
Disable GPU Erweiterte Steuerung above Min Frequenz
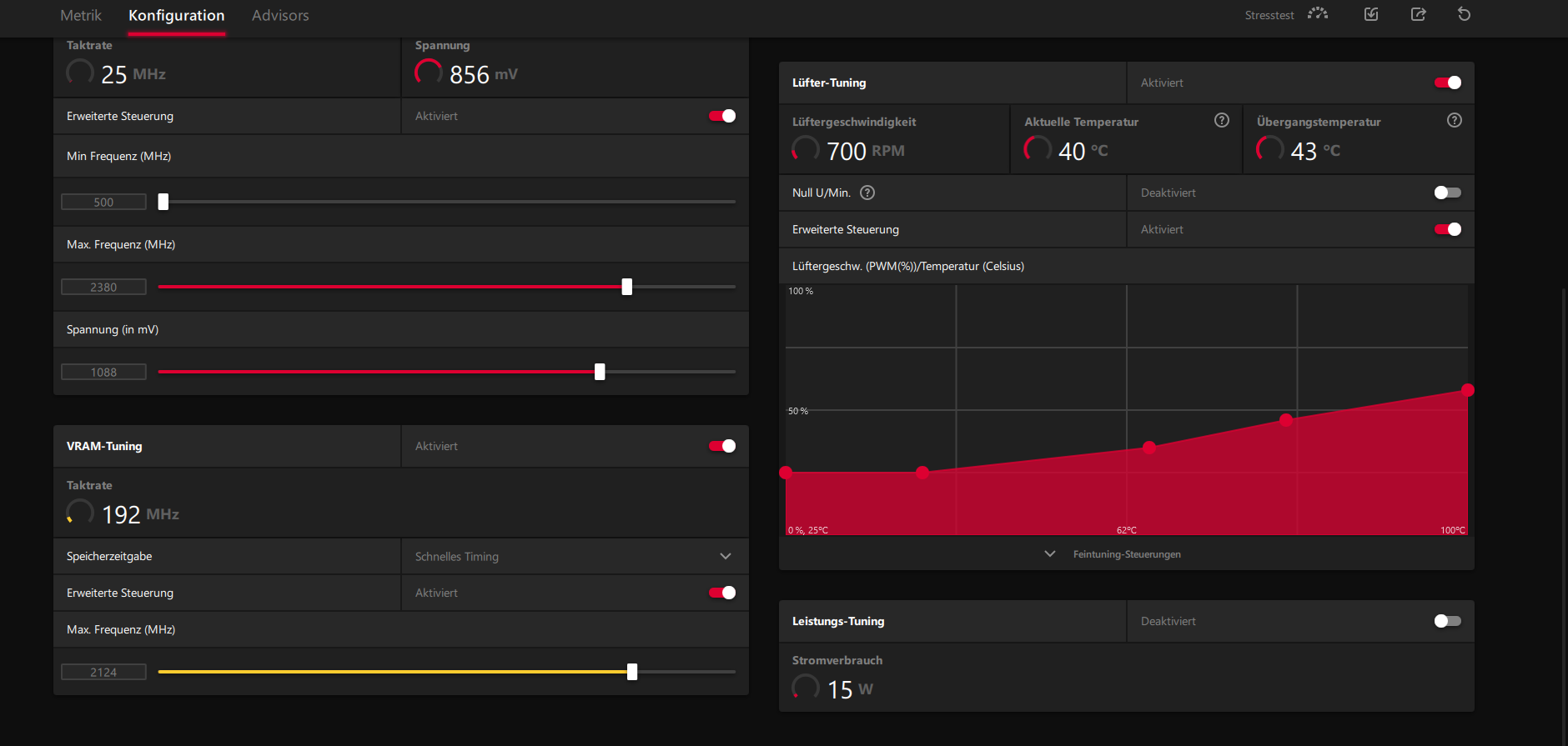(x=722, y=116)
